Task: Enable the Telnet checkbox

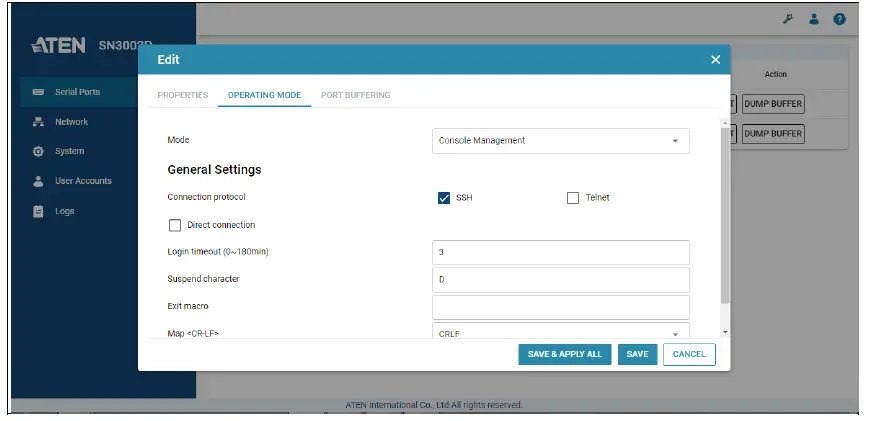Action: point(573,198)
